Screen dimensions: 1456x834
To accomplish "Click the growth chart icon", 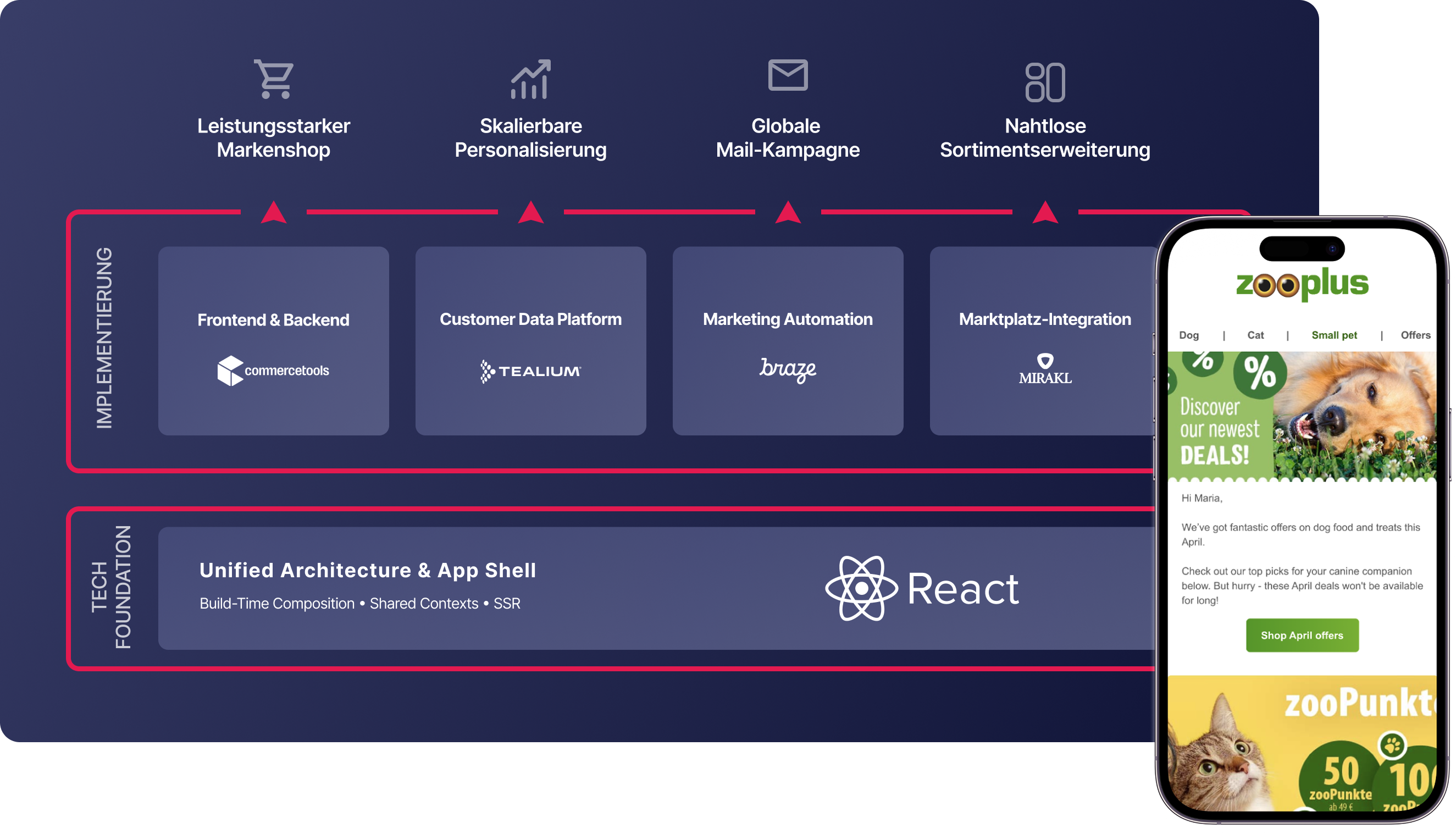I will [x=531, y=79].
